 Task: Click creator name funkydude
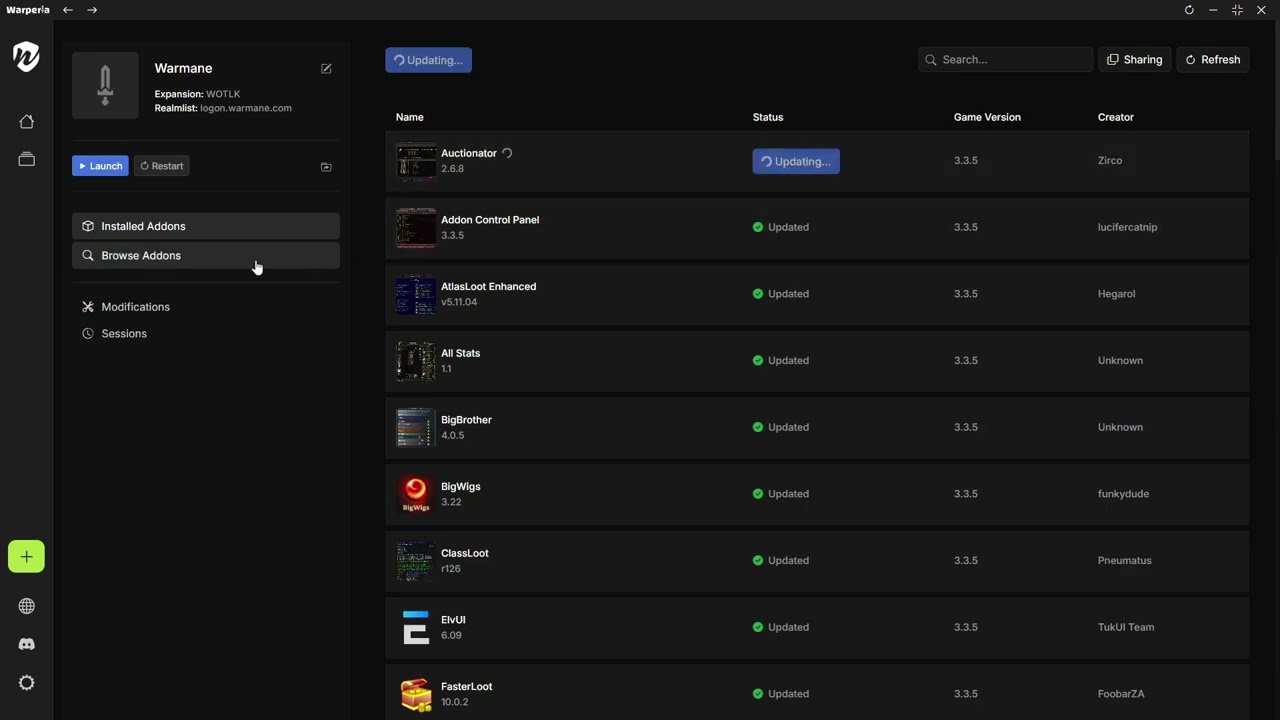[x=1123, y=494]
